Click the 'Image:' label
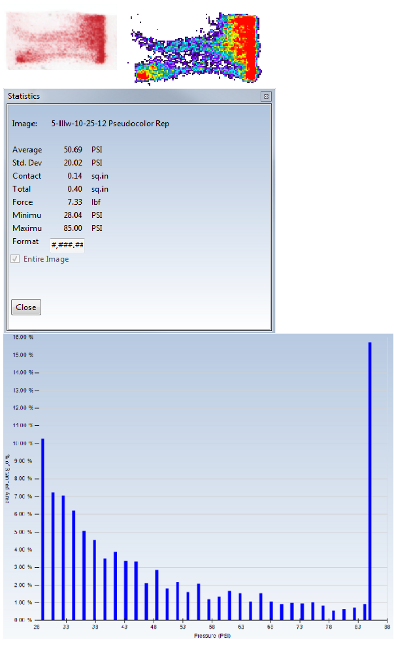 (x=25, y=123)
